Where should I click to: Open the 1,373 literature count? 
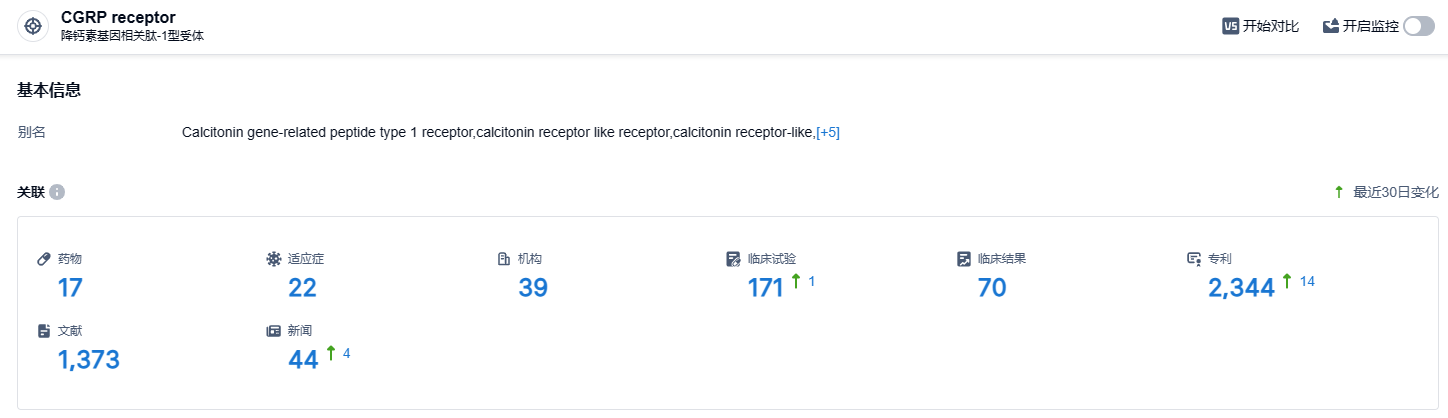[89, 360]
